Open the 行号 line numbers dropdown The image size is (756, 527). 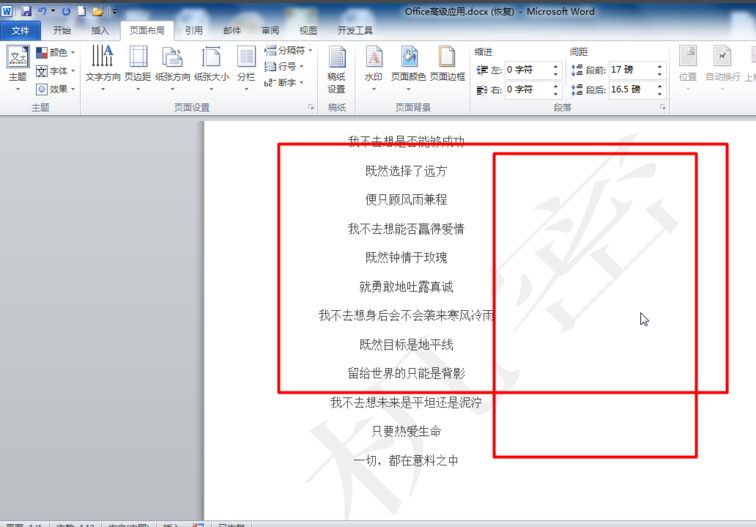[x=284, y=66]
